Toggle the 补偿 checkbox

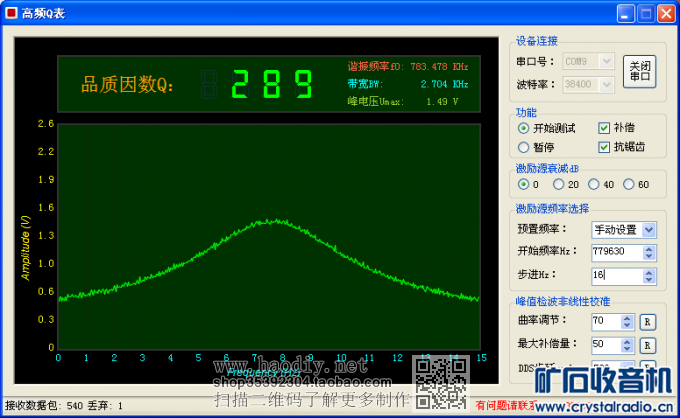tap(604, 128)
